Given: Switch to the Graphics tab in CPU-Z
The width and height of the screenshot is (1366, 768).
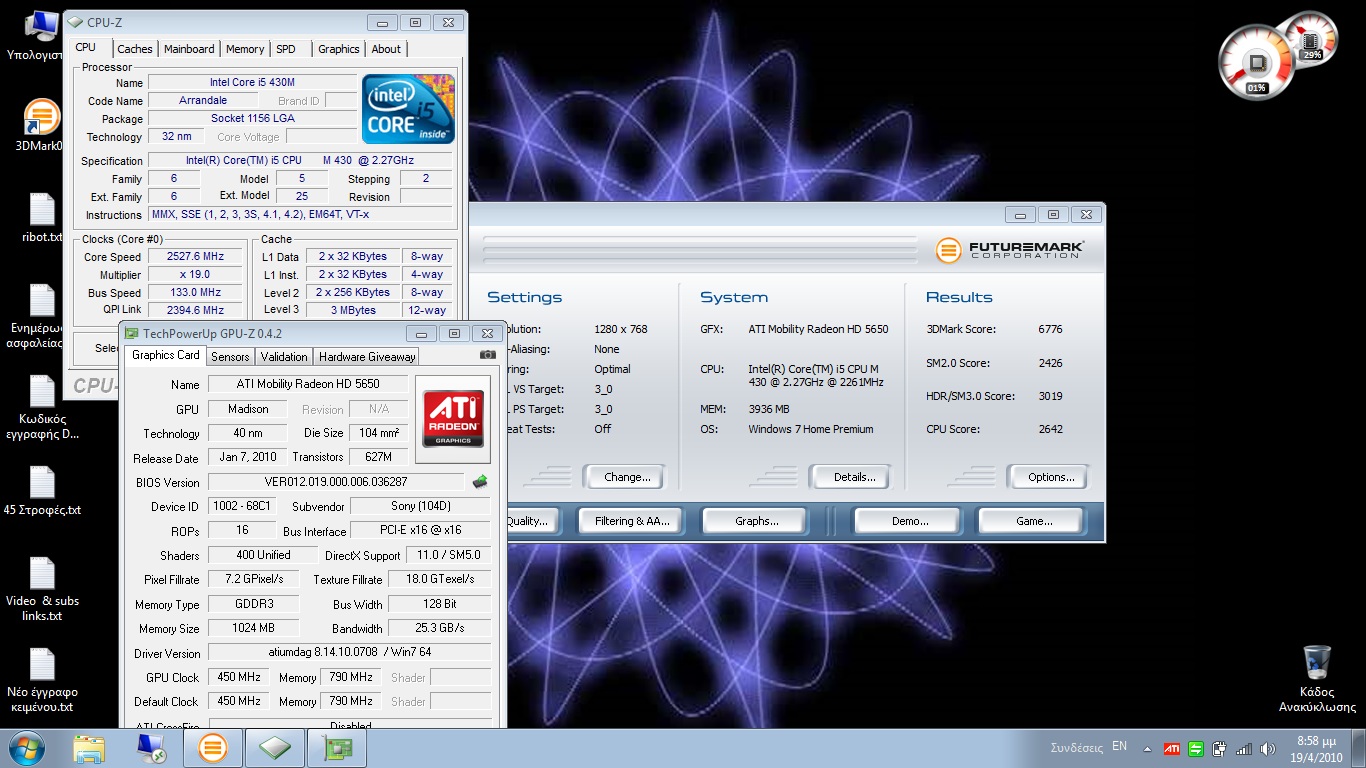Looking at the screenshot, I should 339,49.
